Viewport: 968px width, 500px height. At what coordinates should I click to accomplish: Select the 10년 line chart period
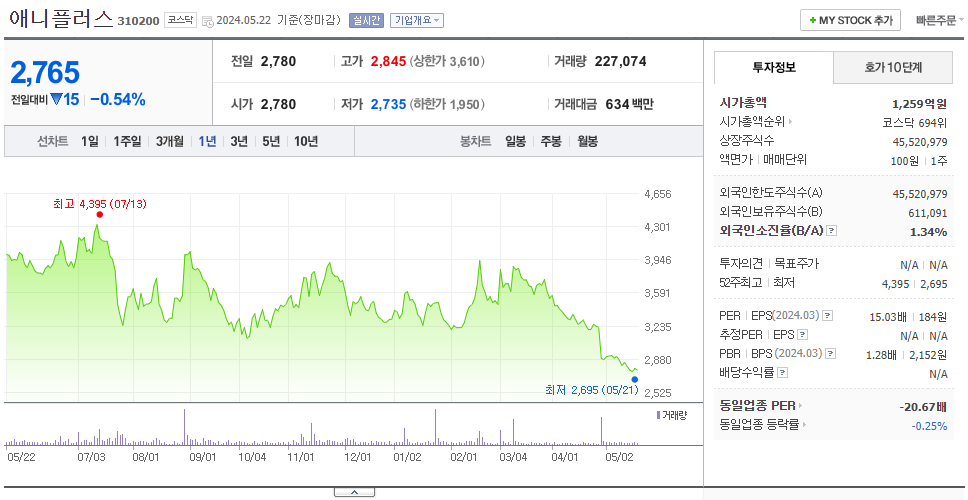tap(306, 141)
